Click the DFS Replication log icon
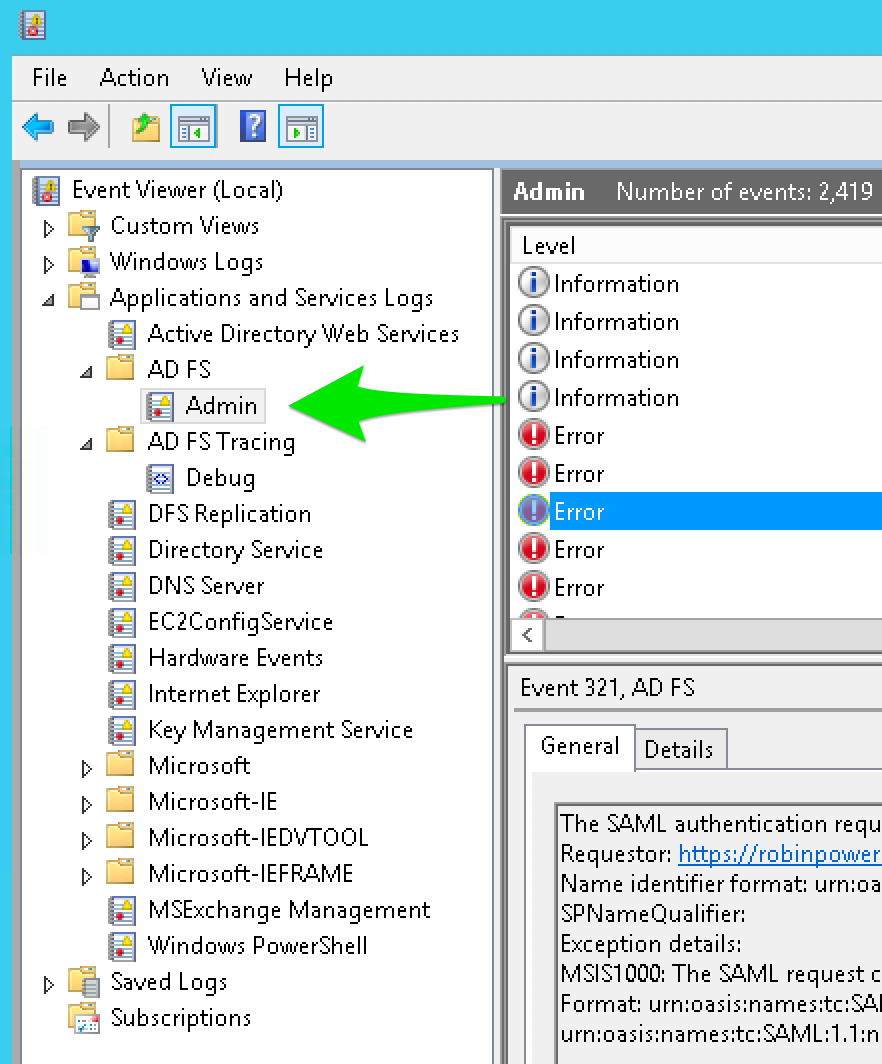Screen dimensions: 882x1064 click(x=121, y=514)
